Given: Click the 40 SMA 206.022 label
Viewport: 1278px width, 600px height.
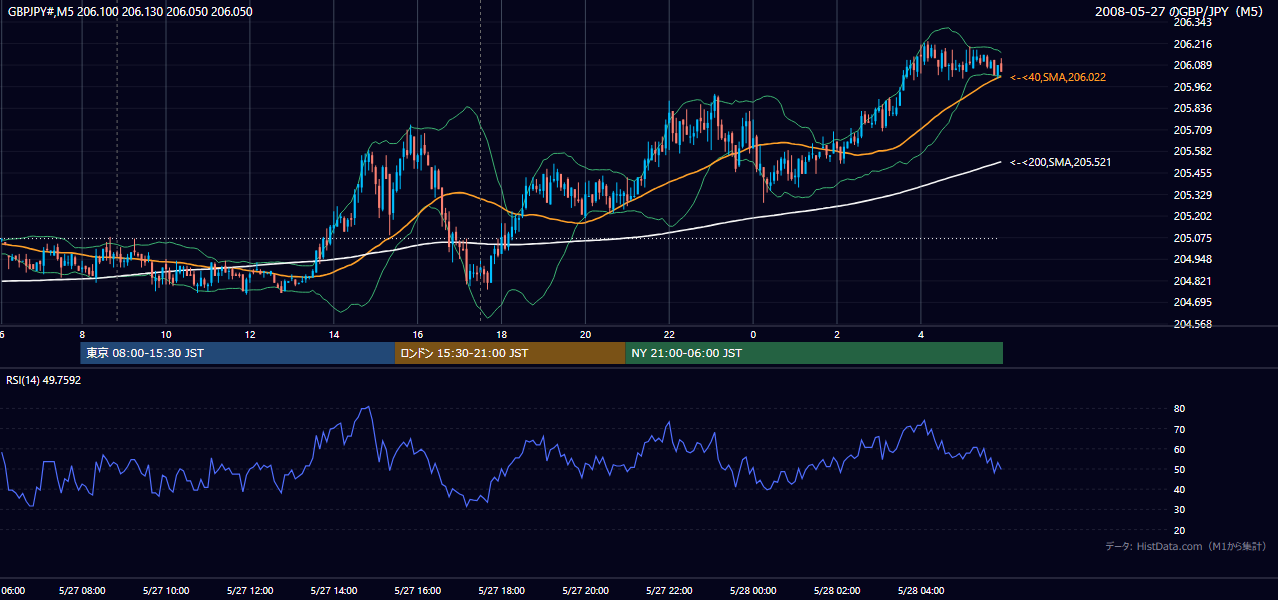Looking at the screenshot, I should (1058, 77).
